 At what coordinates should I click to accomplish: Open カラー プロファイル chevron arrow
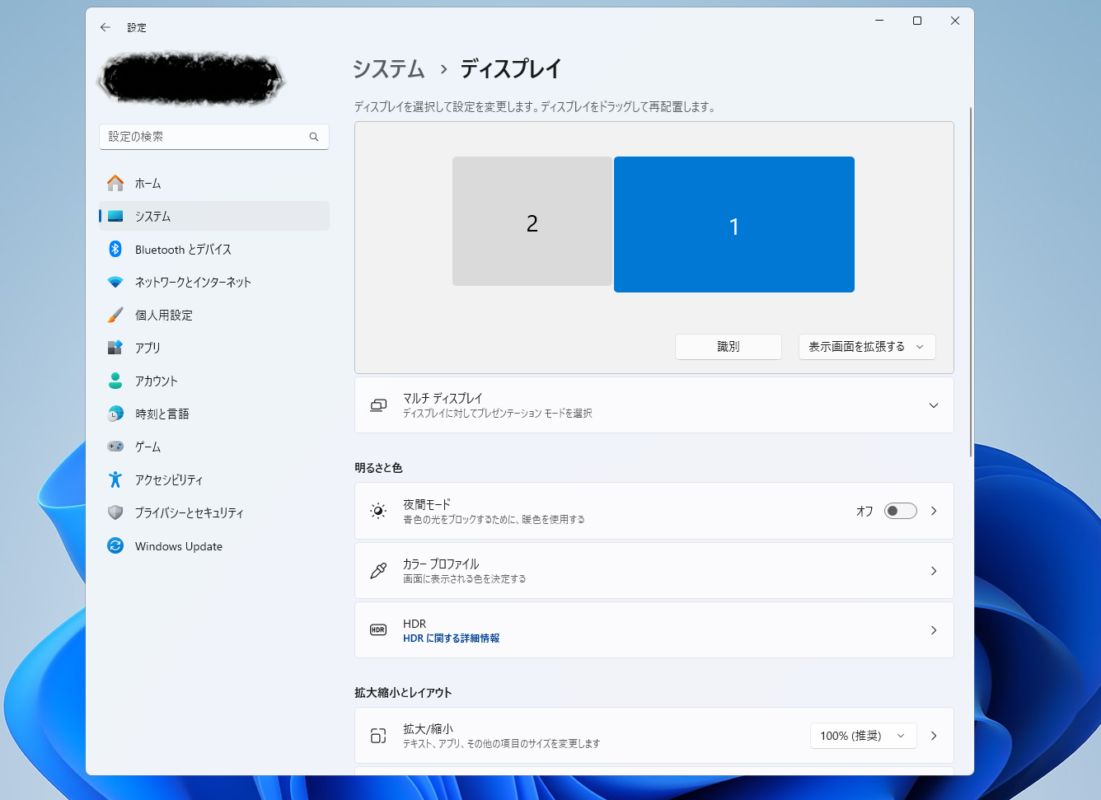tap(934, 571)
